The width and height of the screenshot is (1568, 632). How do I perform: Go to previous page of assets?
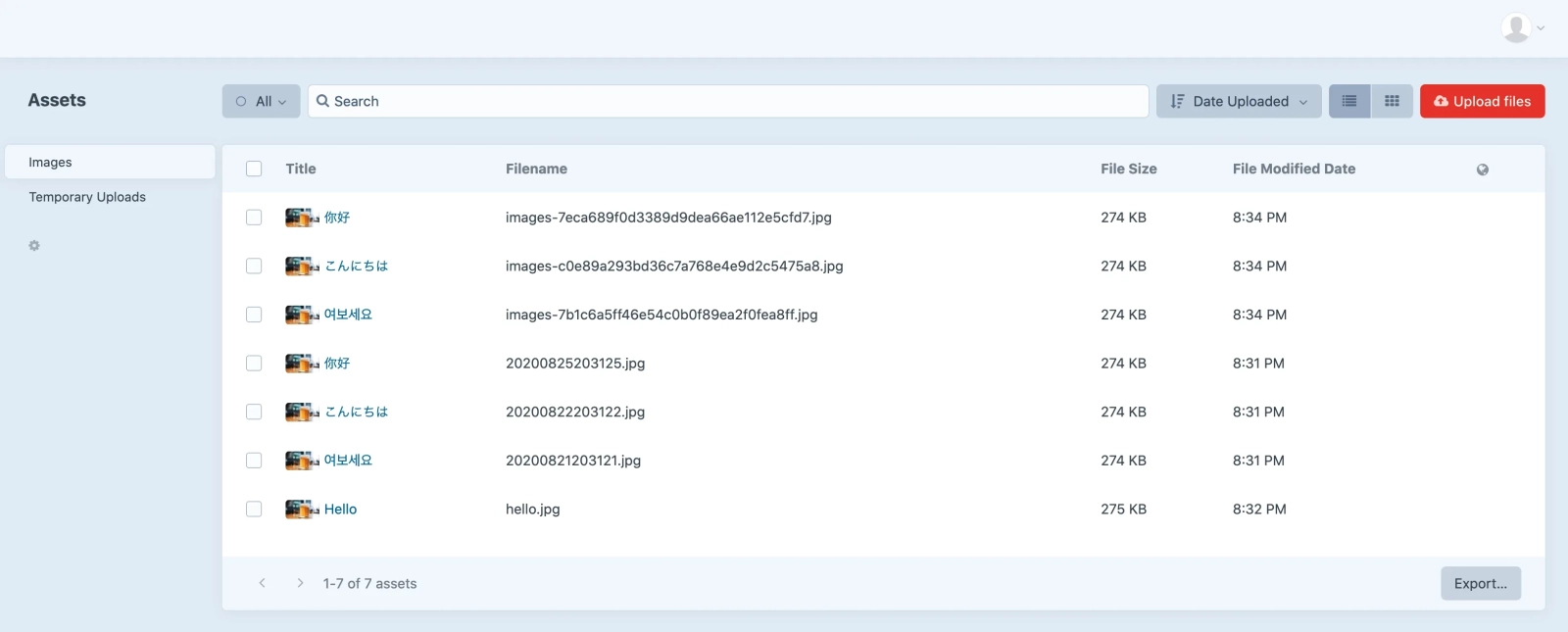(x=262, y=583)
